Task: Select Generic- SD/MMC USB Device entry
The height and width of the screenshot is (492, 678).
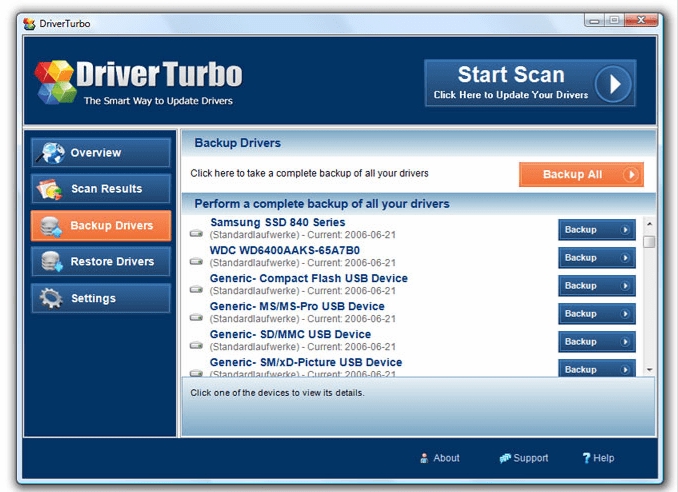Action: tap(290, 334)
